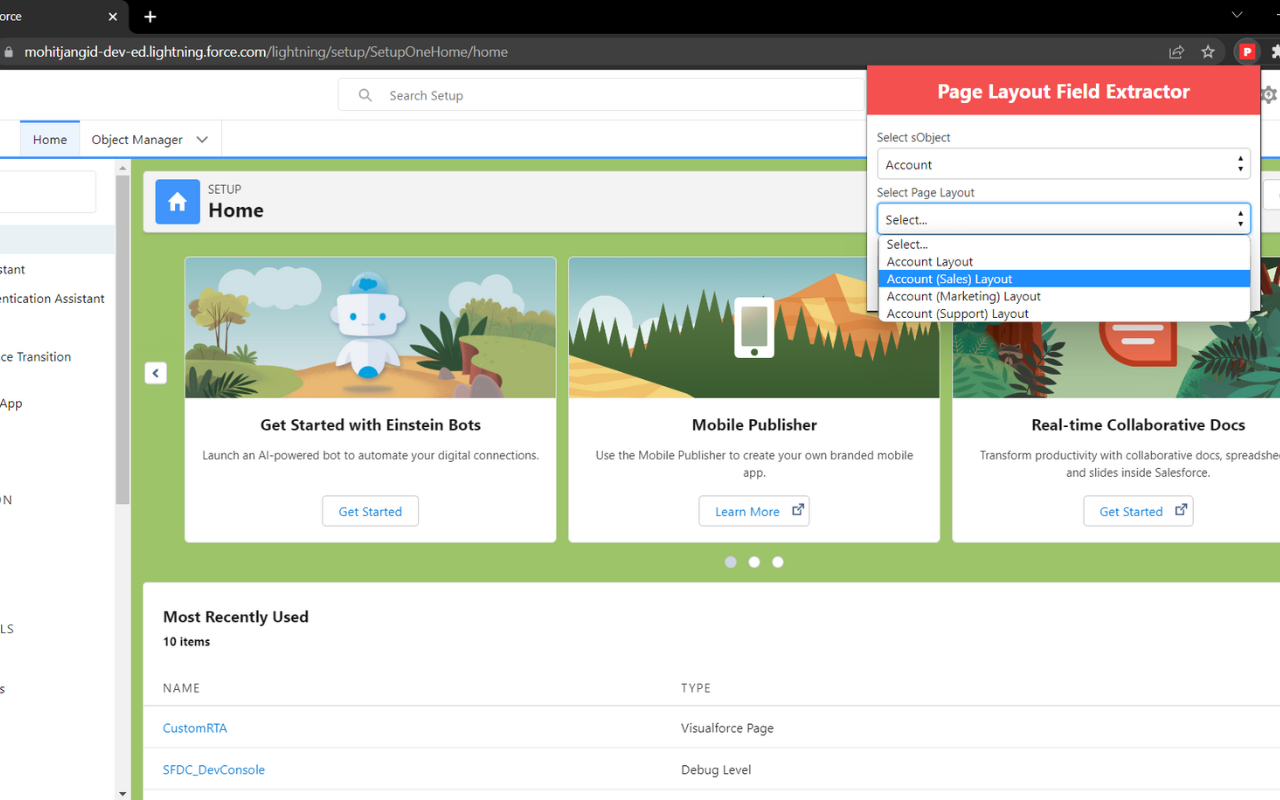Click the Setup gear icon
The height and width of the screenshot is (800, 1280).
point(1270,95)
